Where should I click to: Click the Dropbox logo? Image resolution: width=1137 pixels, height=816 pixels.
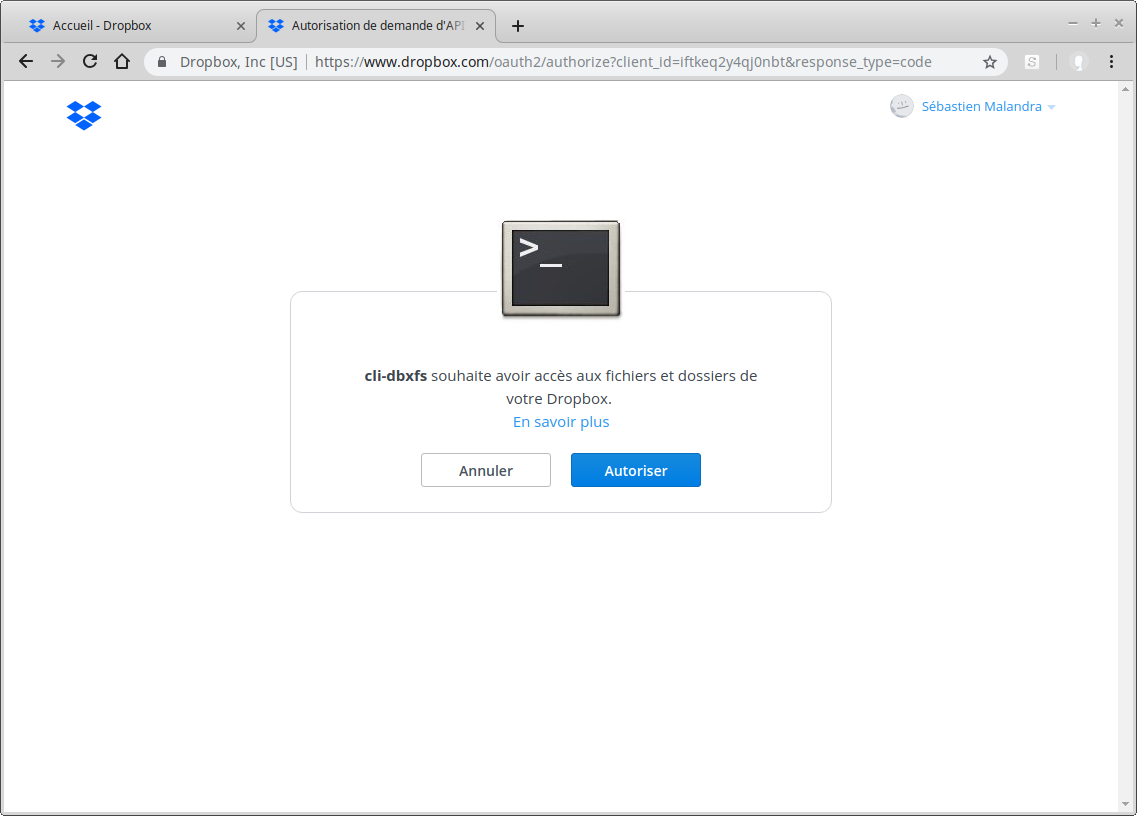point(84,115)
